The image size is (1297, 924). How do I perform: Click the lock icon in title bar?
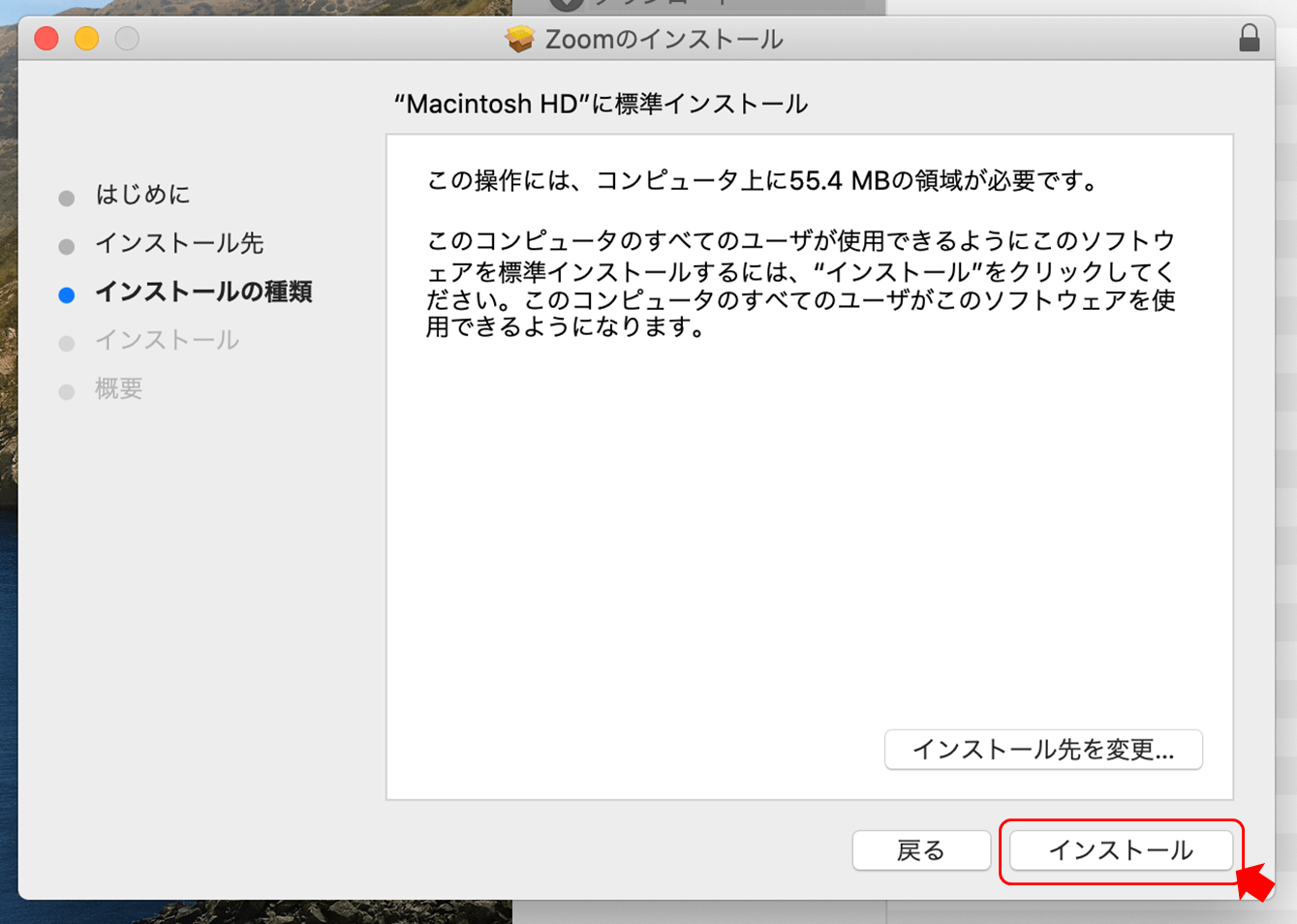(1250, 38)
